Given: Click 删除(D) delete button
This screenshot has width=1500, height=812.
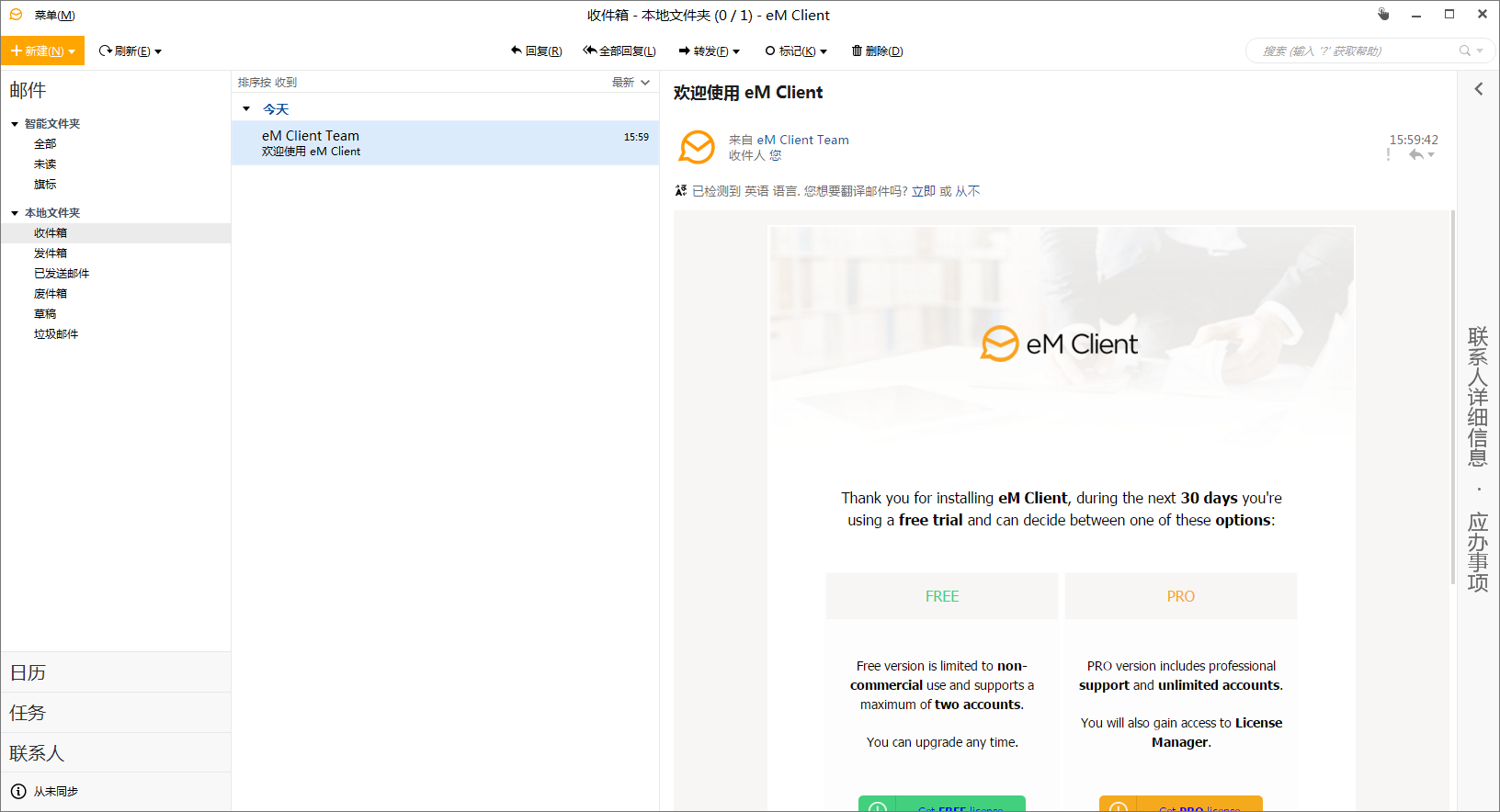Looking at the screenshot, I should [x=878, y=51].
